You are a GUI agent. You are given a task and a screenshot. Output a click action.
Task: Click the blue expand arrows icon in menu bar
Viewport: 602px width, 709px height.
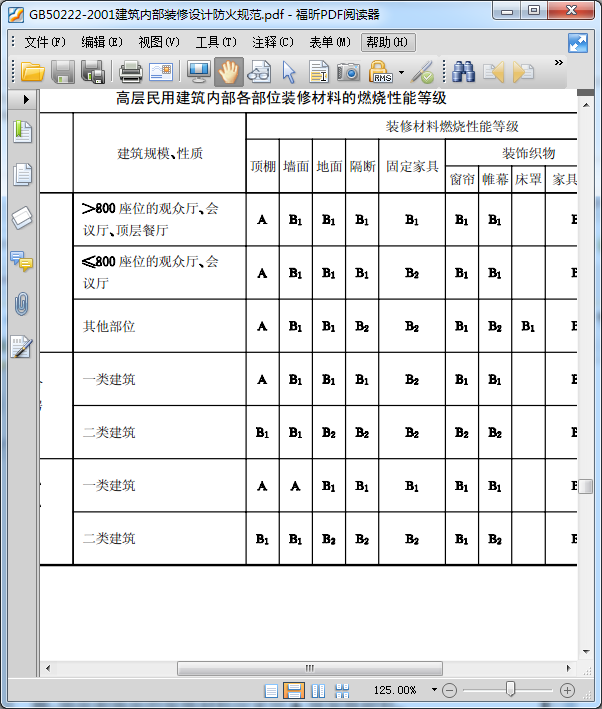(578, 43)
